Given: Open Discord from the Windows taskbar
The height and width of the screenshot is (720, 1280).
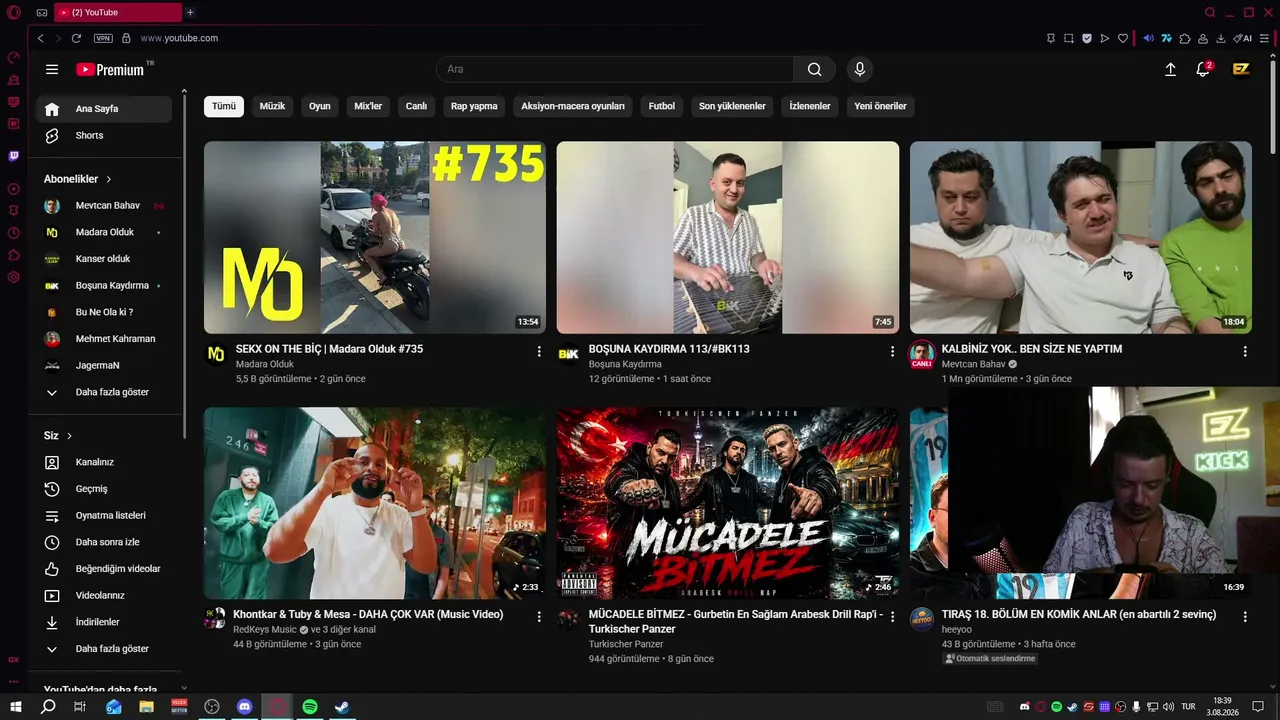Looking at the screenshot, I should (245, 706).
